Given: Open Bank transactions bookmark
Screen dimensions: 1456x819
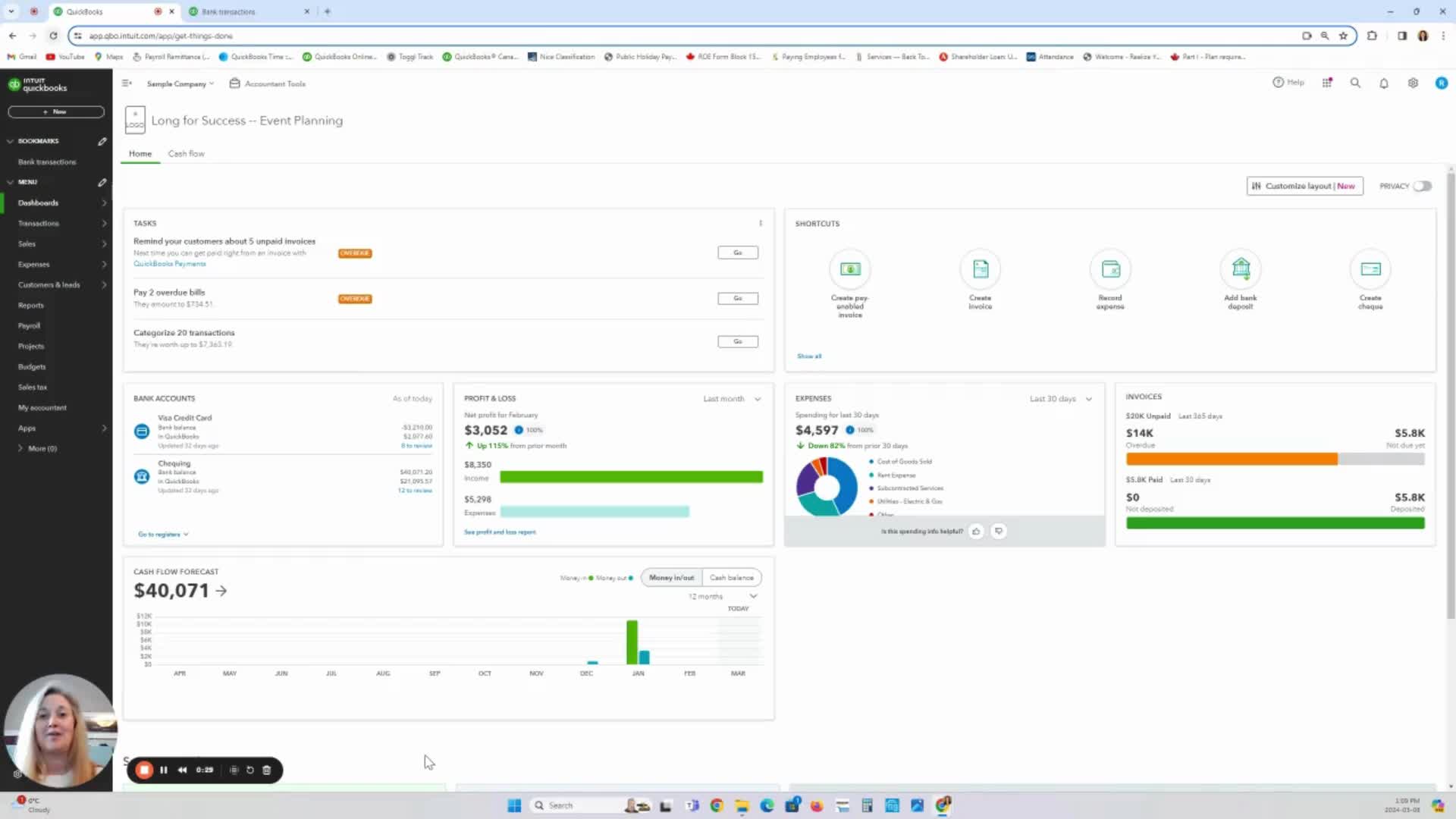Looking at the screenshot, I should point(47,162).
